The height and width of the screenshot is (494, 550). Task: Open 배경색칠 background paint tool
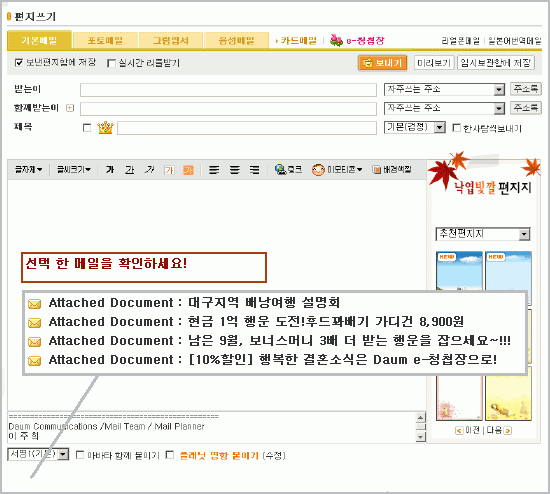click(392, 170)
